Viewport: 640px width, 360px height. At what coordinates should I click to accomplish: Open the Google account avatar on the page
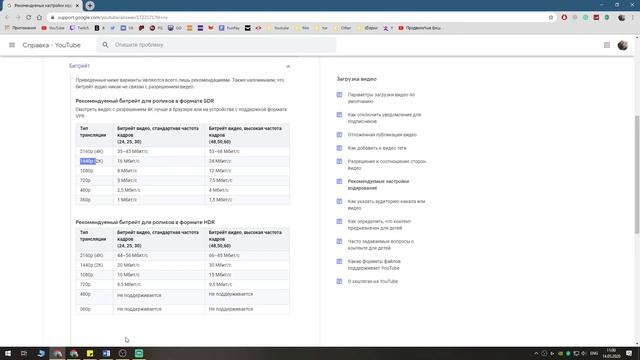pyautogui.click(x=622, y=45)
